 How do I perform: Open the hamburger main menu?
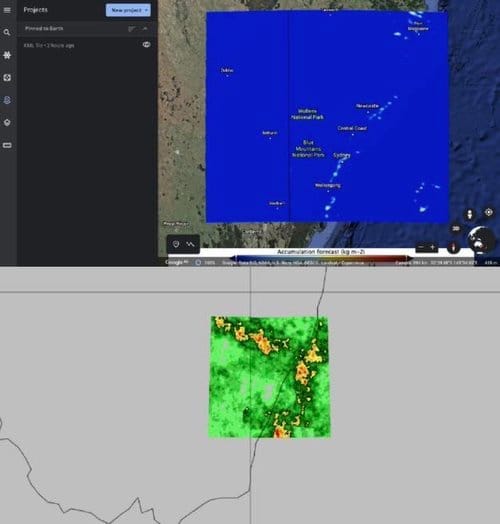point(7,10)
